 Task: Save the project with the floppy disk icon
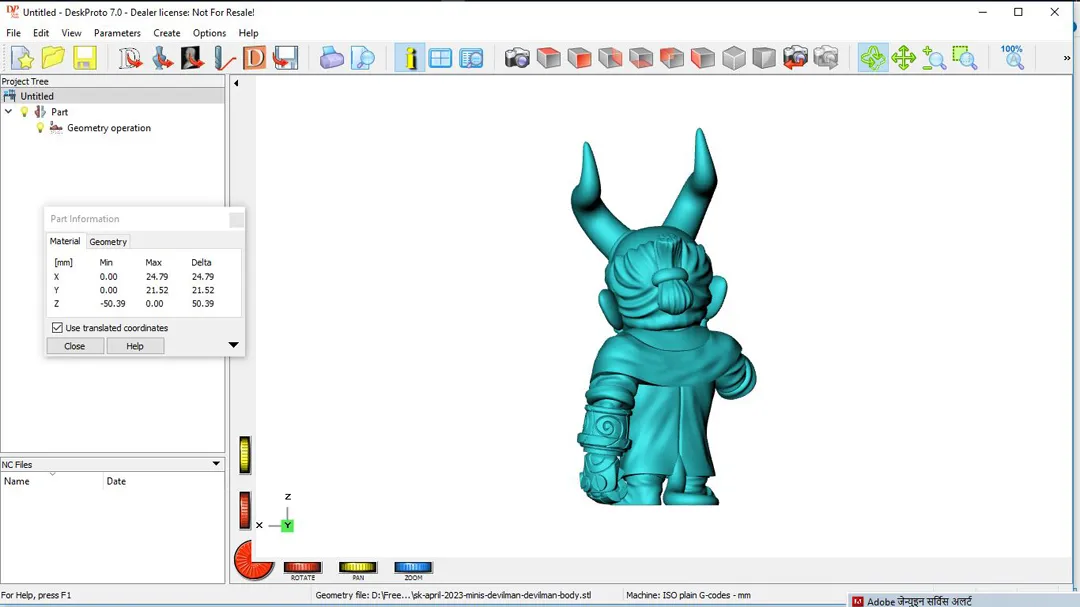84,58
